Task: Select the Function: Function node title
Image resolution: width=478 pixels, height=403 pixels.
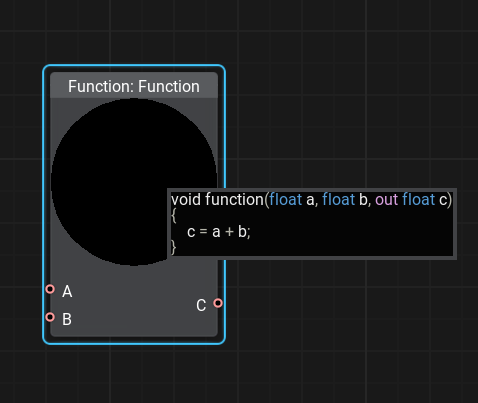Action: [x=134, y=86]
